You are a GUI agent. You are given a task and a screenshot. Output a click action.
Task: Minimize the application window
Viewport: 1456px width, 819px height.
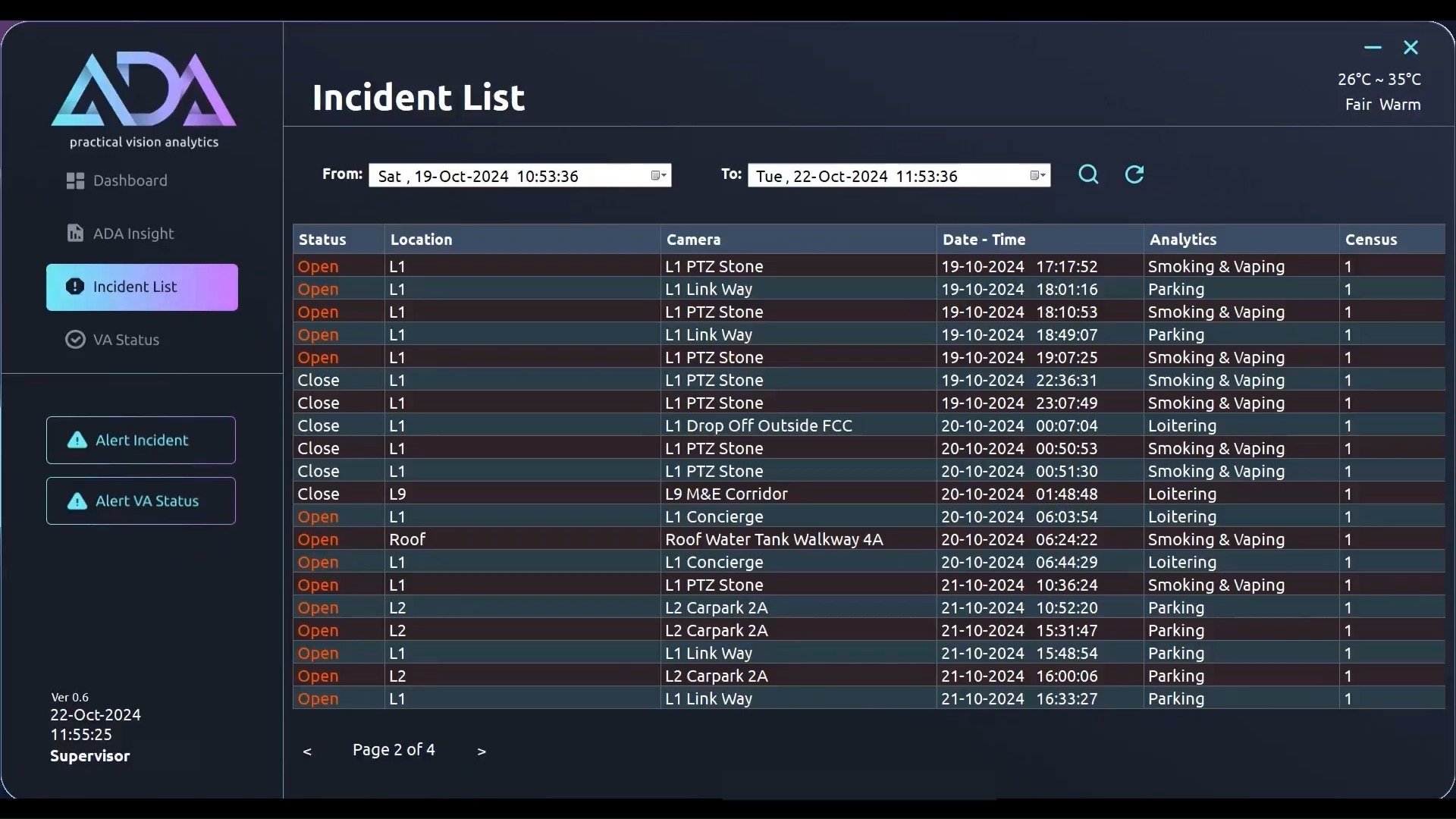[x=1373, y=47]
